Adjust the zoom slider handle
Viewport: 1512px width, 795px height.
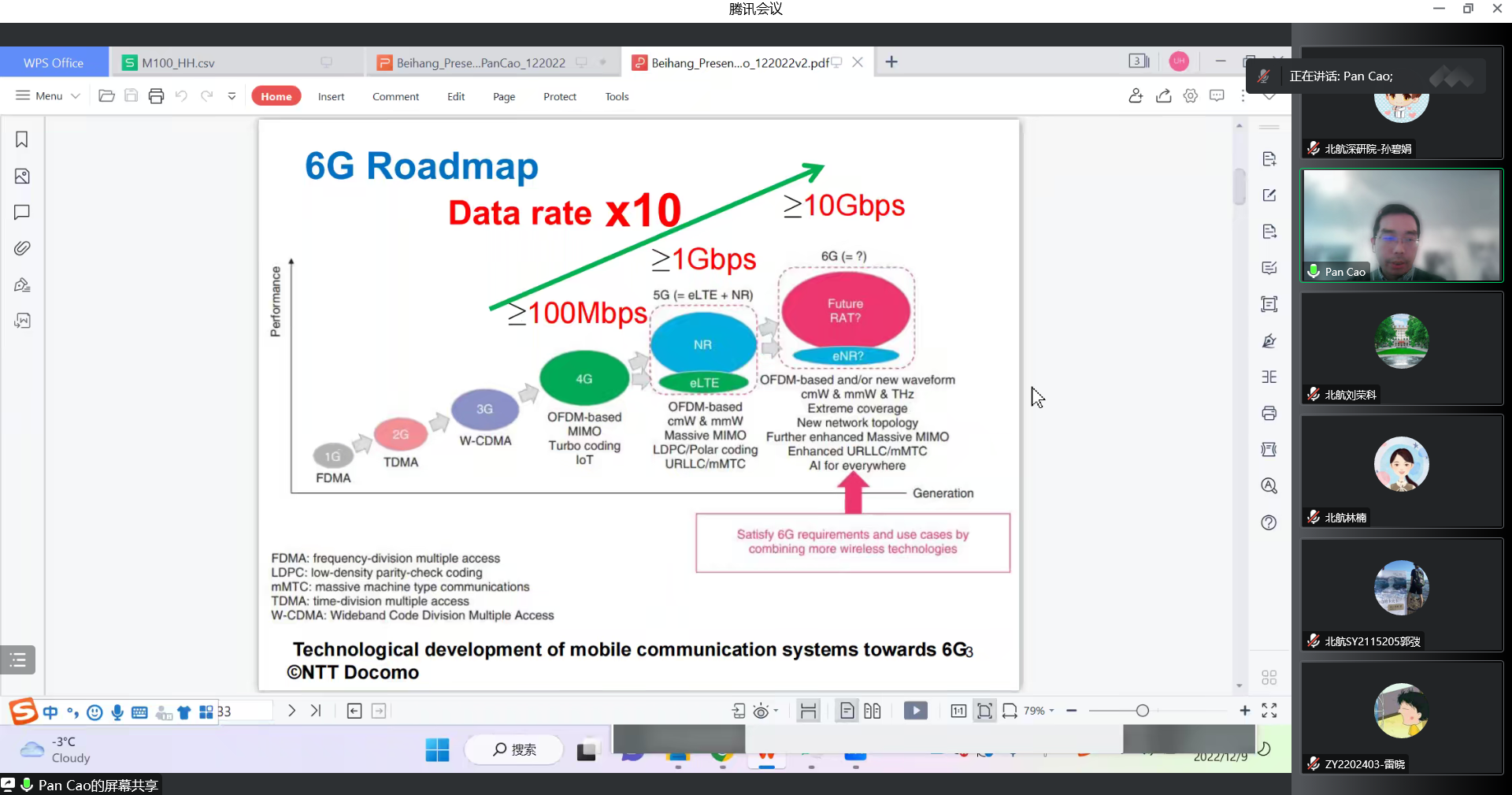click(1143, 711)
